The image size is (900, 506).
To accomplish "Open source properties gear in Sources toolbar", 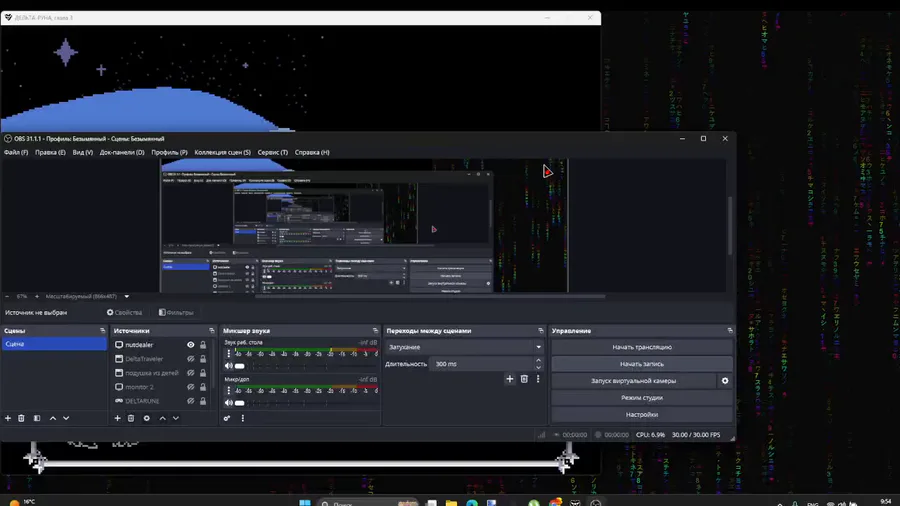I will (147, 418).
